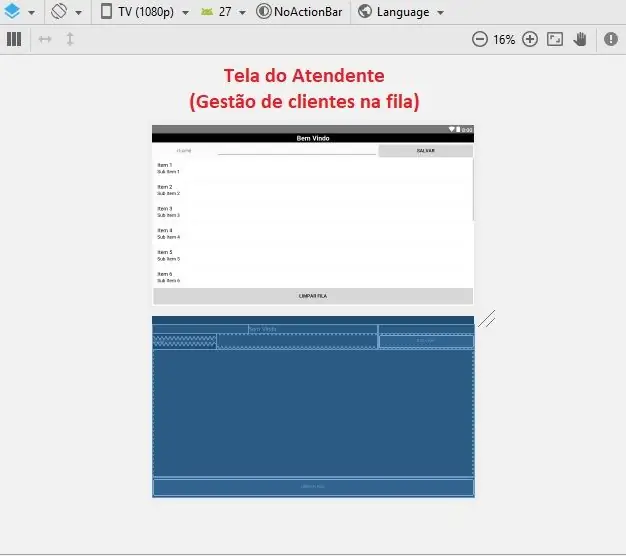Click the orientation rotate icon
The width and height of the screenshot is (626, 556).
coord(59,11)
